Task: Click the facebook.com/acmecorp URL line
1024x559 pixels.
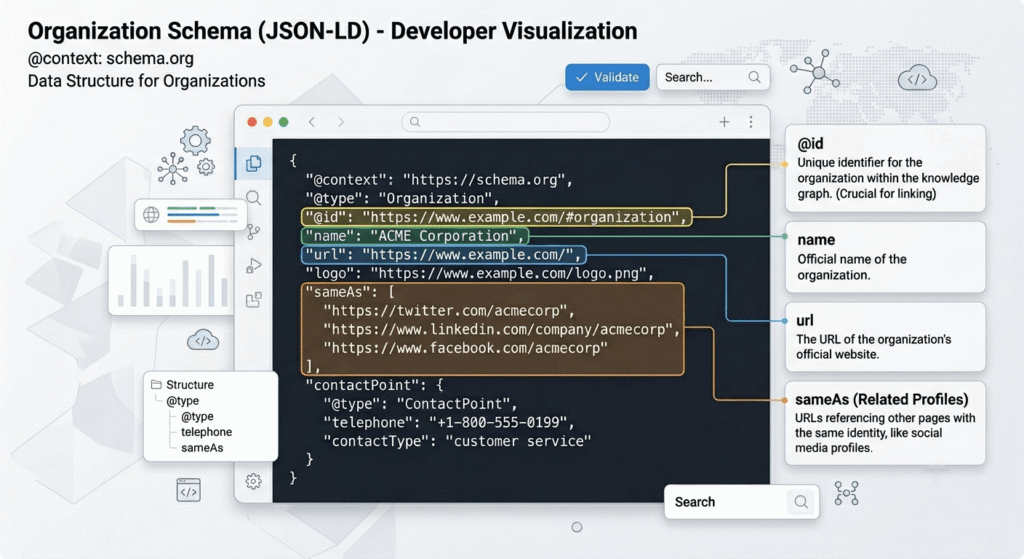Action: coord(465,348)
